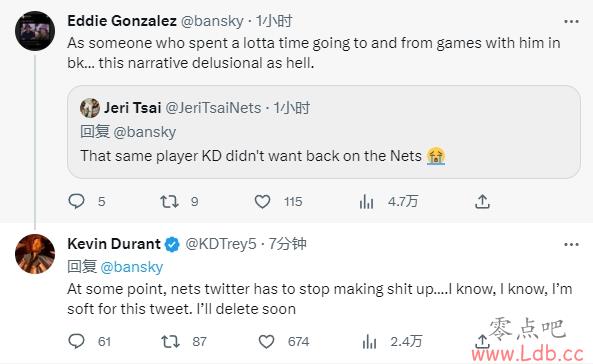Like Kevin Durant's tweet with 674 likes
This screenshot has height=364, width=593.
tap(266, 342)
